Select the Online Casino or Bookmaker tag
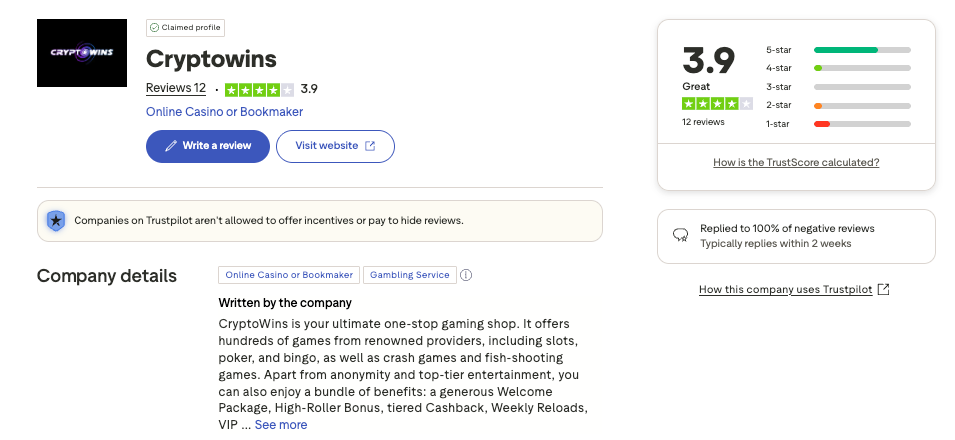The image size is (955, 440). pos(289,275)
